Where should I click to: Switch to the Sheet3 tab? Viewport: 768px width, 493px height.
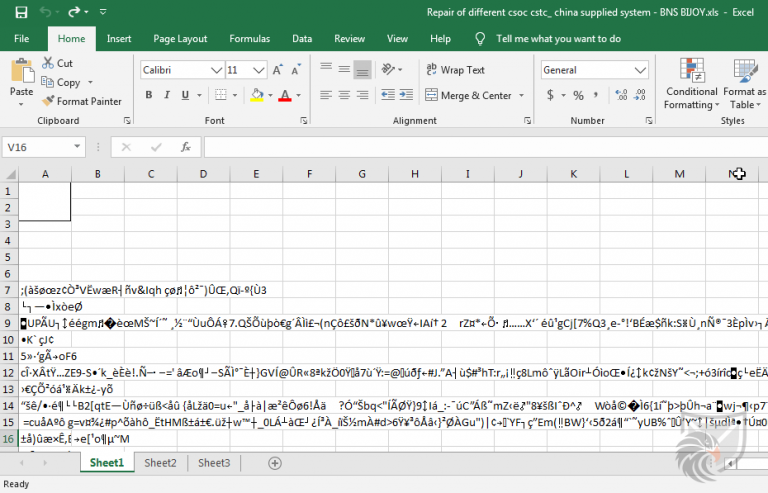(x=214, y=463)
